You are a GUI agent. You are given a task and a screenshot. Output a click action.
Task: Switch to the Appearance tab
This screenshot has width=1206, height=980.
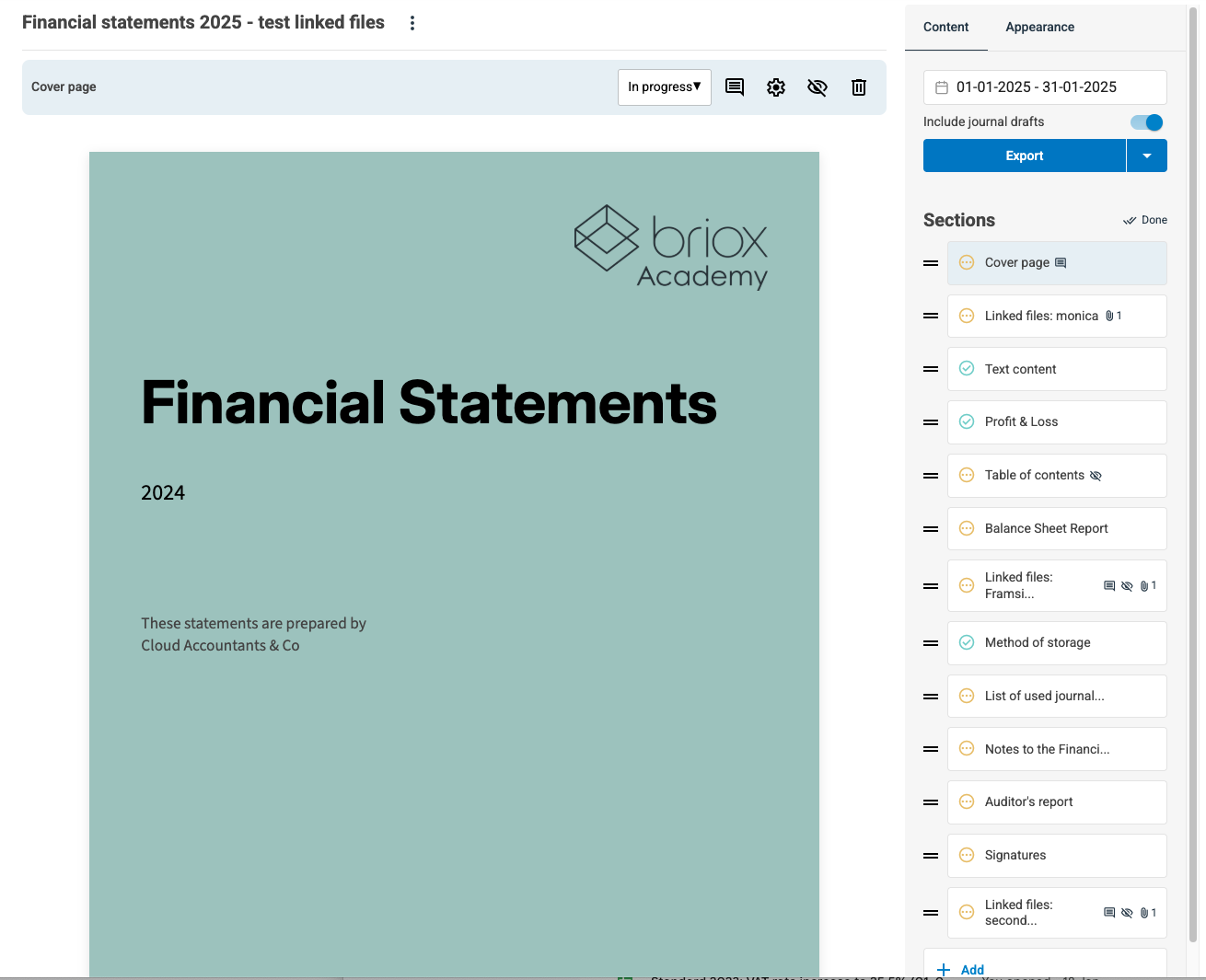click(1039, 27)
